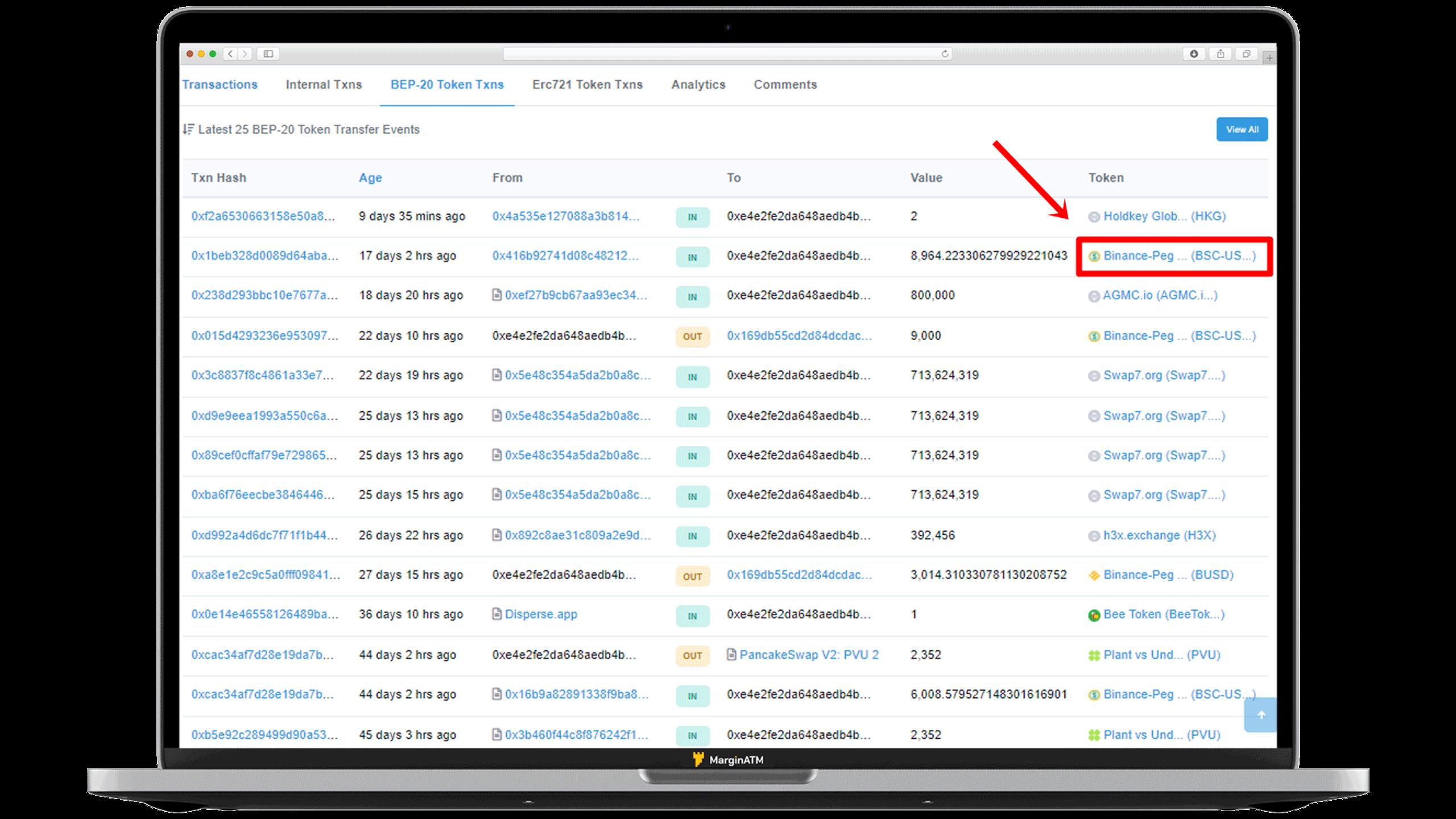Open from address 0x4a535e127088a3b814
This screenshot has height=819, width=1456.
566,216
